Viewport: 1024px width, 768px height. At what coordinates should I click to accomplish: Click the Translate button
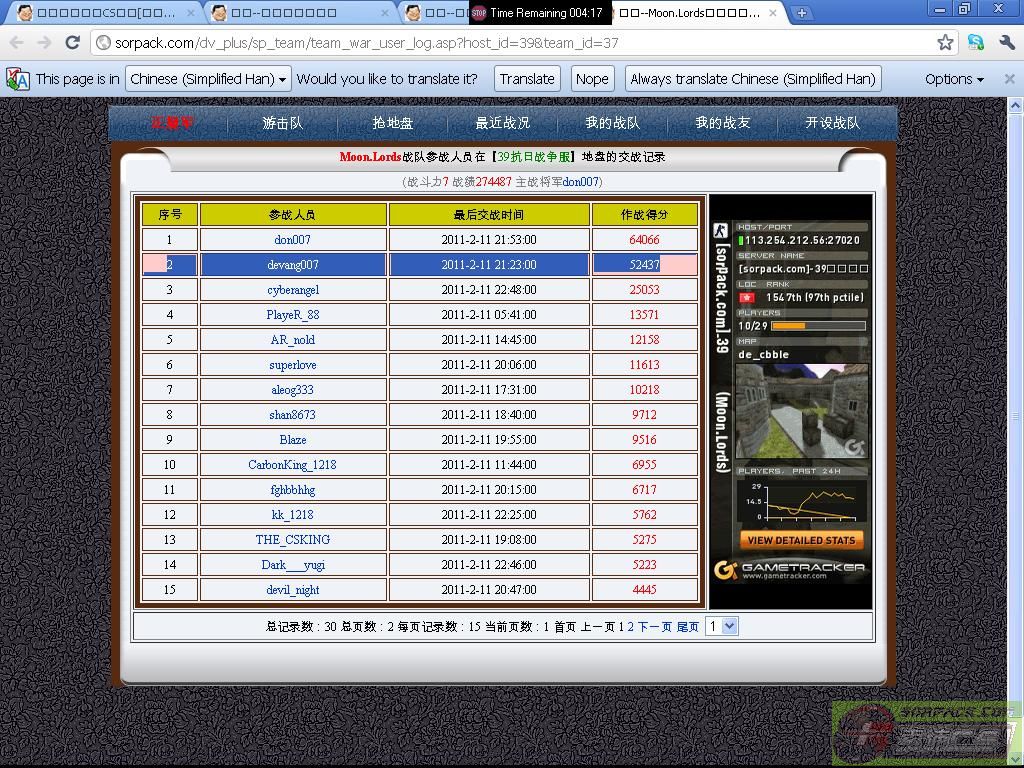click(x=527, y=79)
